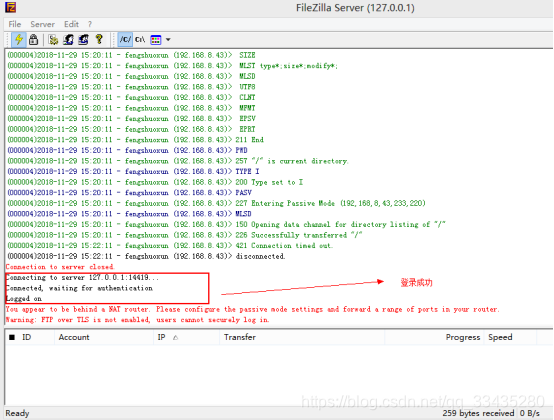Screen dimensions: 554x420
Task: Click the padlock lock-server icon
Action: click(34, 39)
